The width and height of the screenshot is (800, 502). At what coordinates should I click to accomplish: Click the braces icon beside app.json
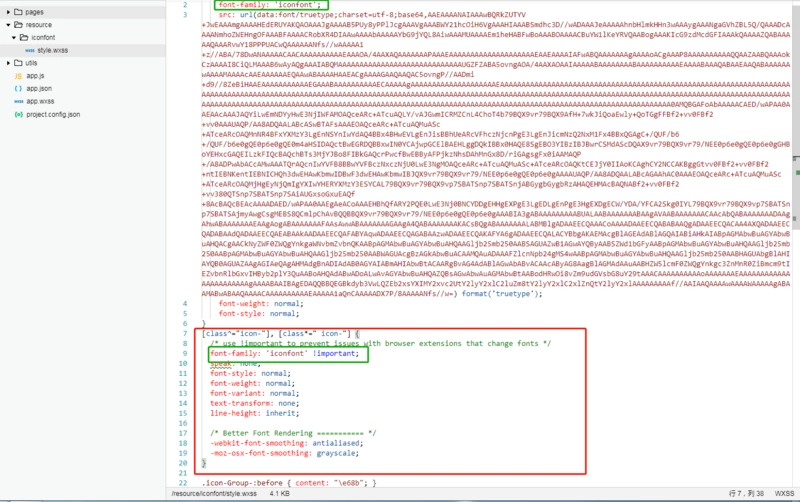[18, 89]
